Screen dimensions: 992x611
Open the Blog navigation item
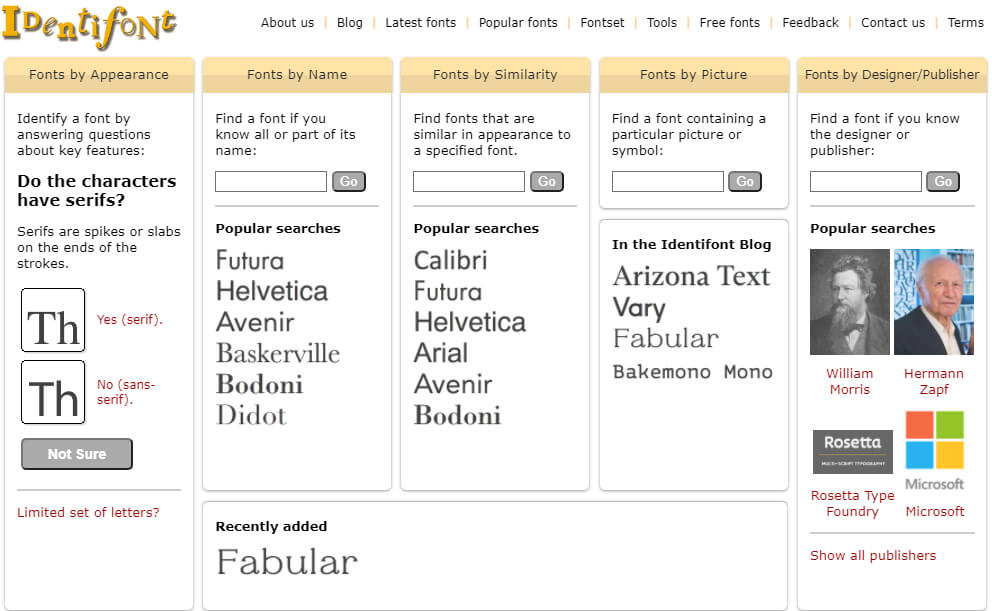pyautogui.click(x=349, y=22)
